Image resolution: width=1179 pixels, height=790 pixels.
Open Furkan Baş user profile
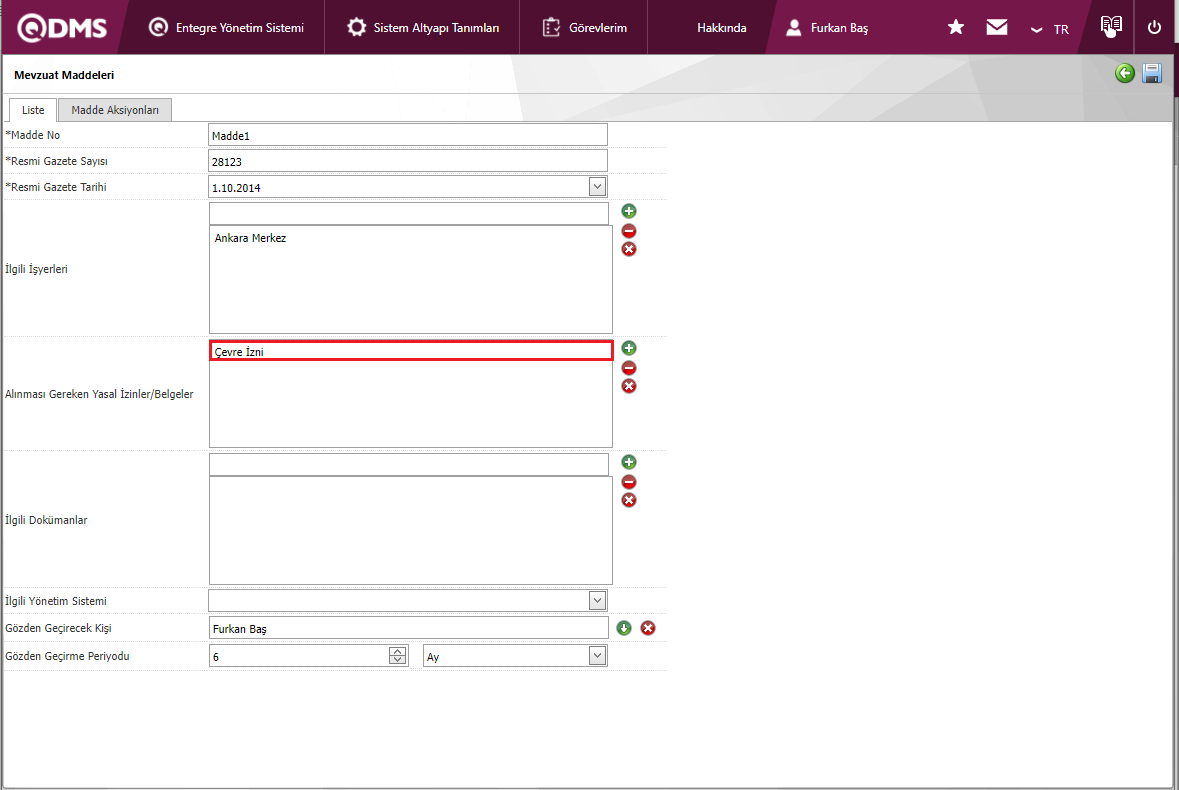pyautogui.click(x=826, y=28)
